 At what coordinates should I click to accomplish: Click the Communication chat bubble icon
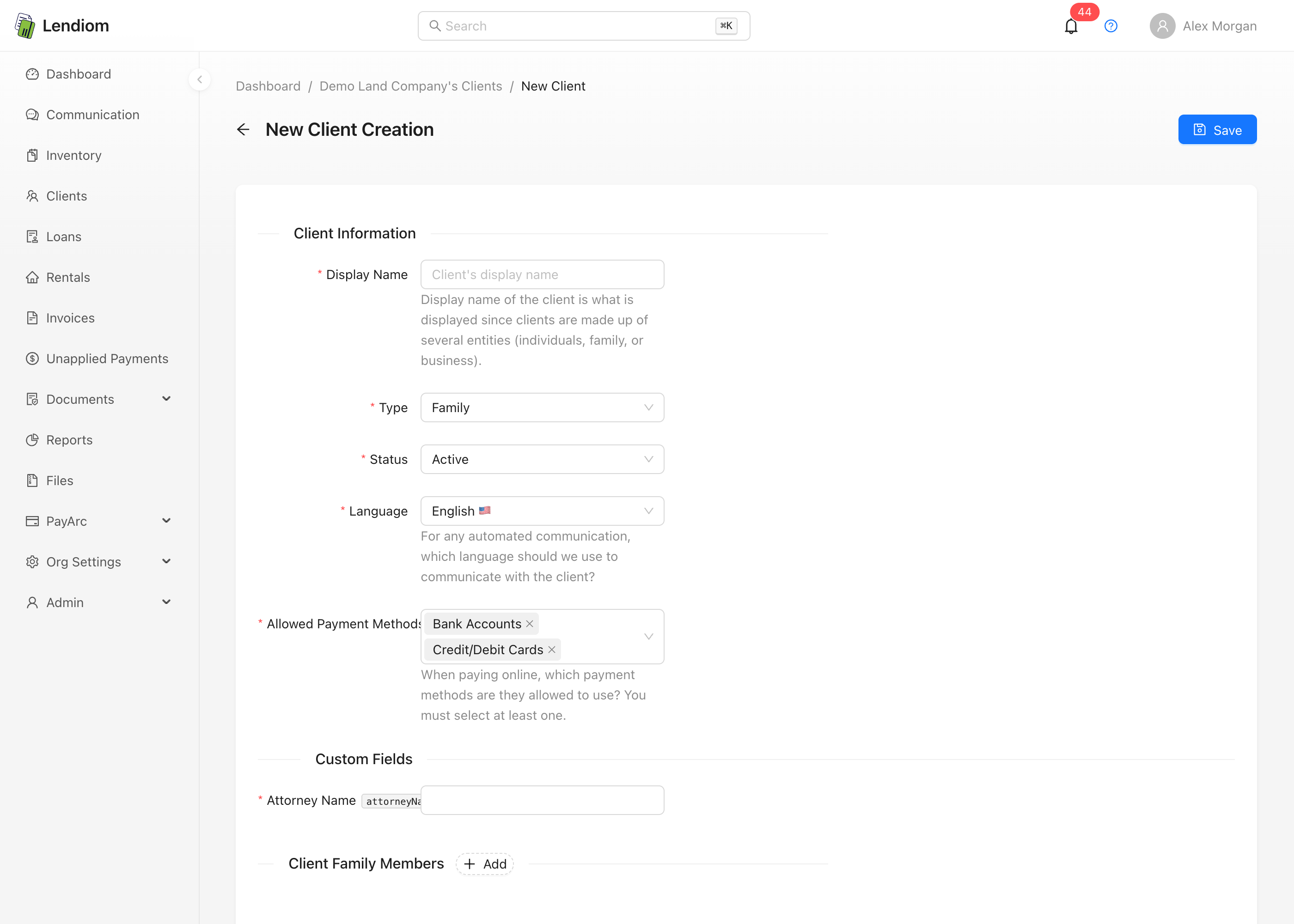click(32, 115)
